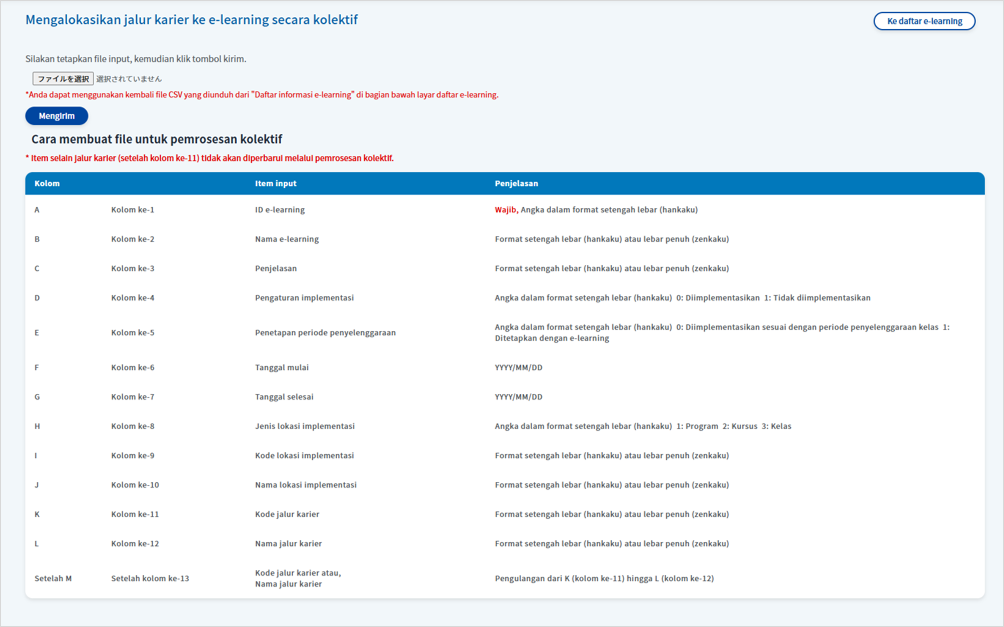Select the "Nama lokasi implementasi" cell

tap(305, 485)
